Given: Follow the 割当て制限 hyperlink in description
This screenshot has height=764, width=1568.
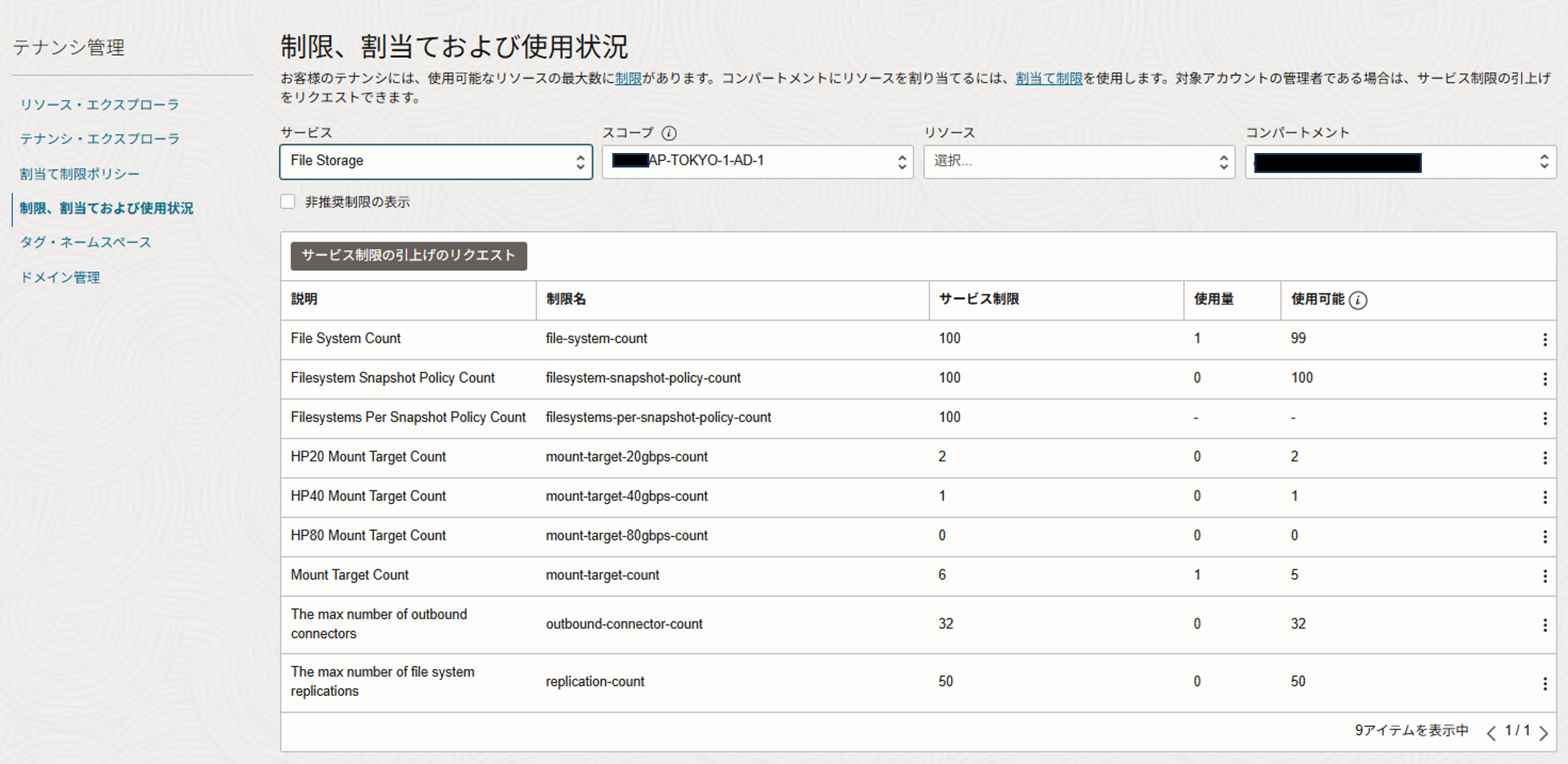Looking at the screenshot, I should coord(1049,78).
